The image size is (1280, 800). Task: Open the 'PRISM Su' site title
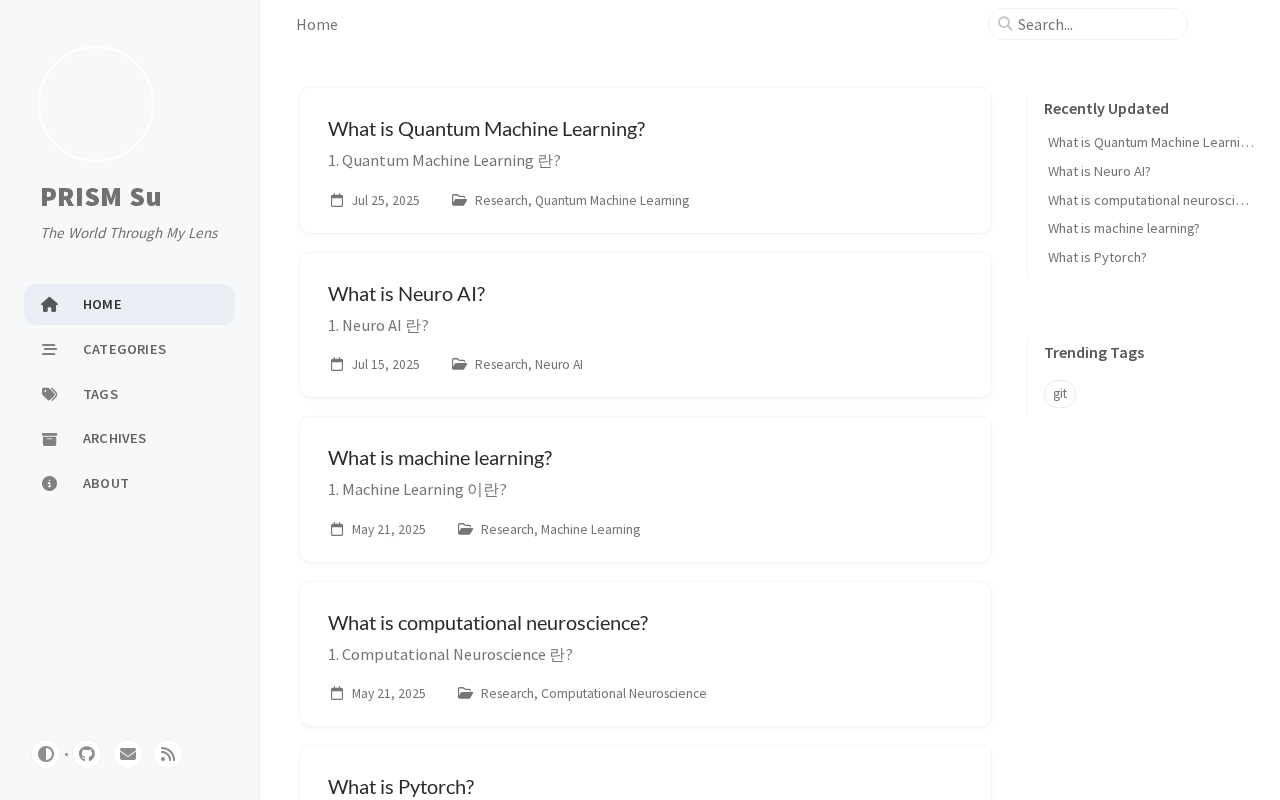101,197
